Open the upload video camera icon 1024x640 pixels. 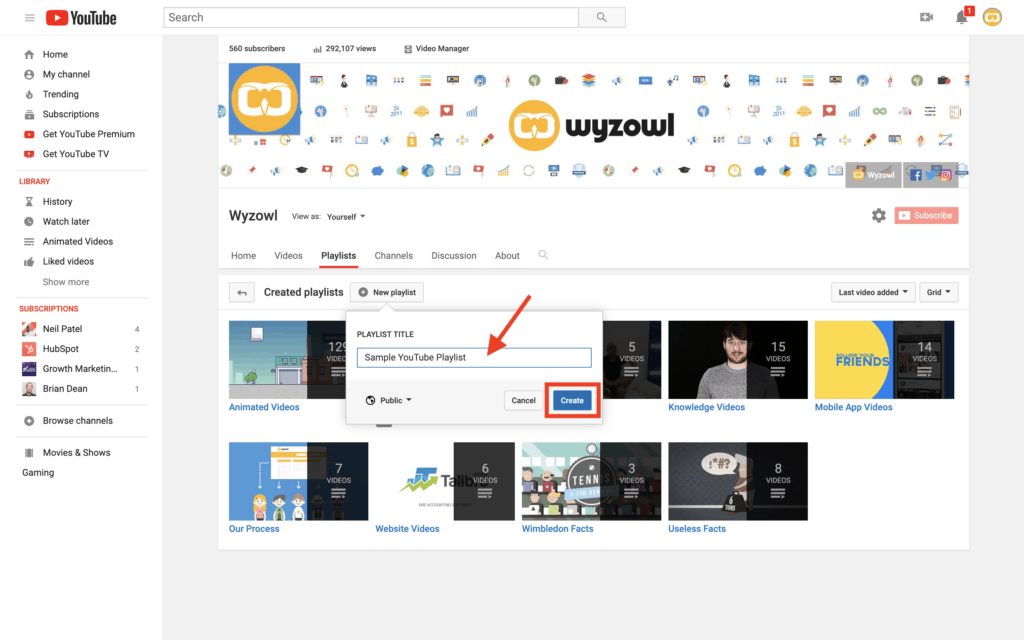click(926, 18)
